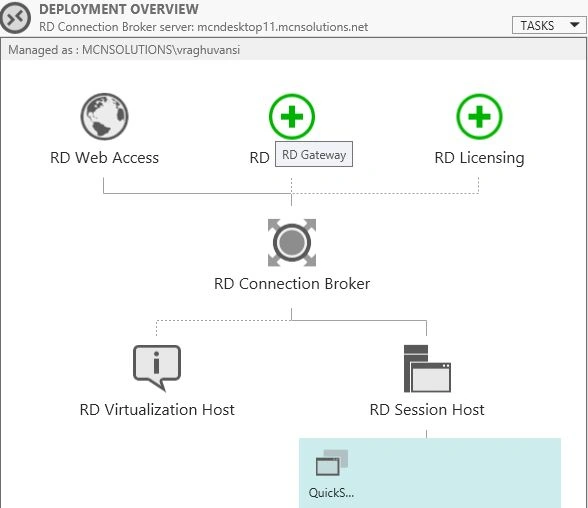The width and height of the screenshot is (588, 508).
Task: Select the RD Connection Broker icon
Action: click(x=292, y=243)
